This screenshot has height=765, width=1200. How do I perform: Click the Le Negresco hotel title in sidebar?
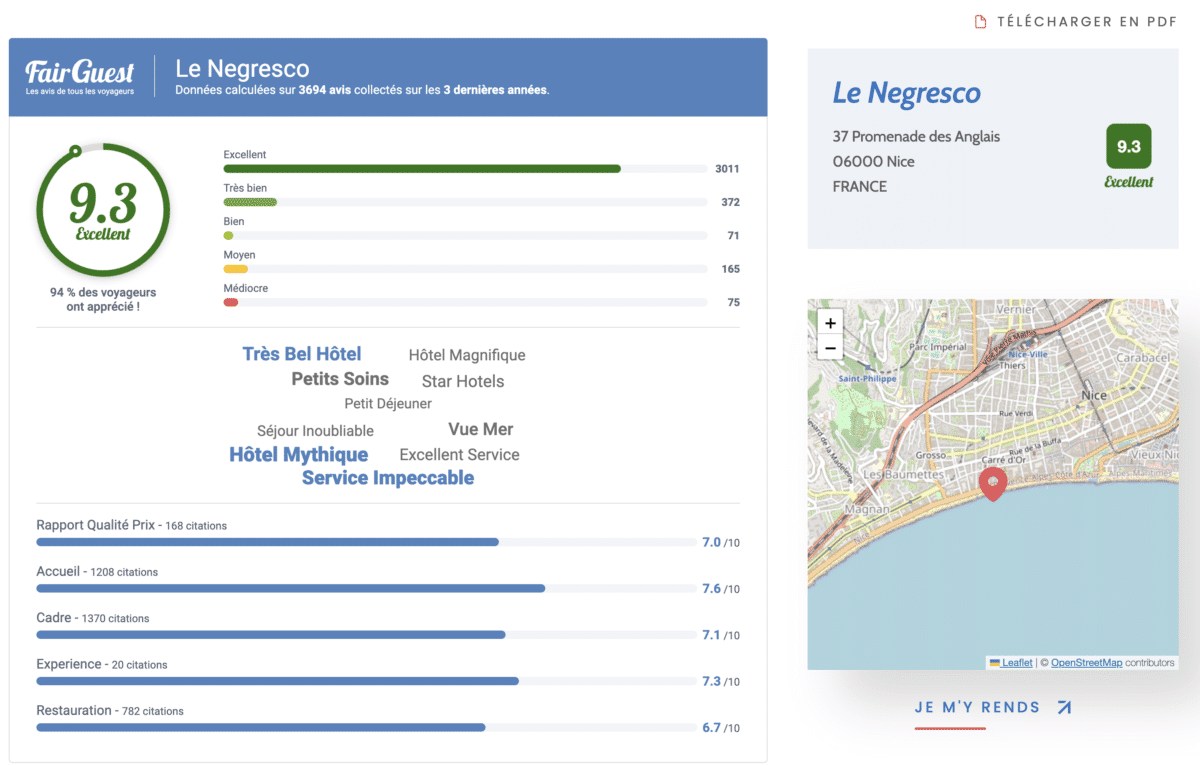tap(906, 93)
